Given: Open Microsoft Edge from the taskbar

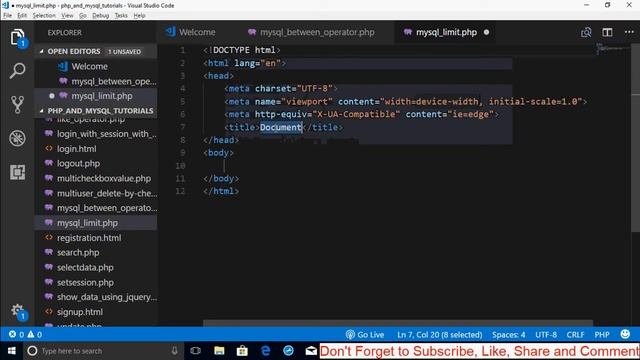Looking at the screenshot, I should (265, 351).
